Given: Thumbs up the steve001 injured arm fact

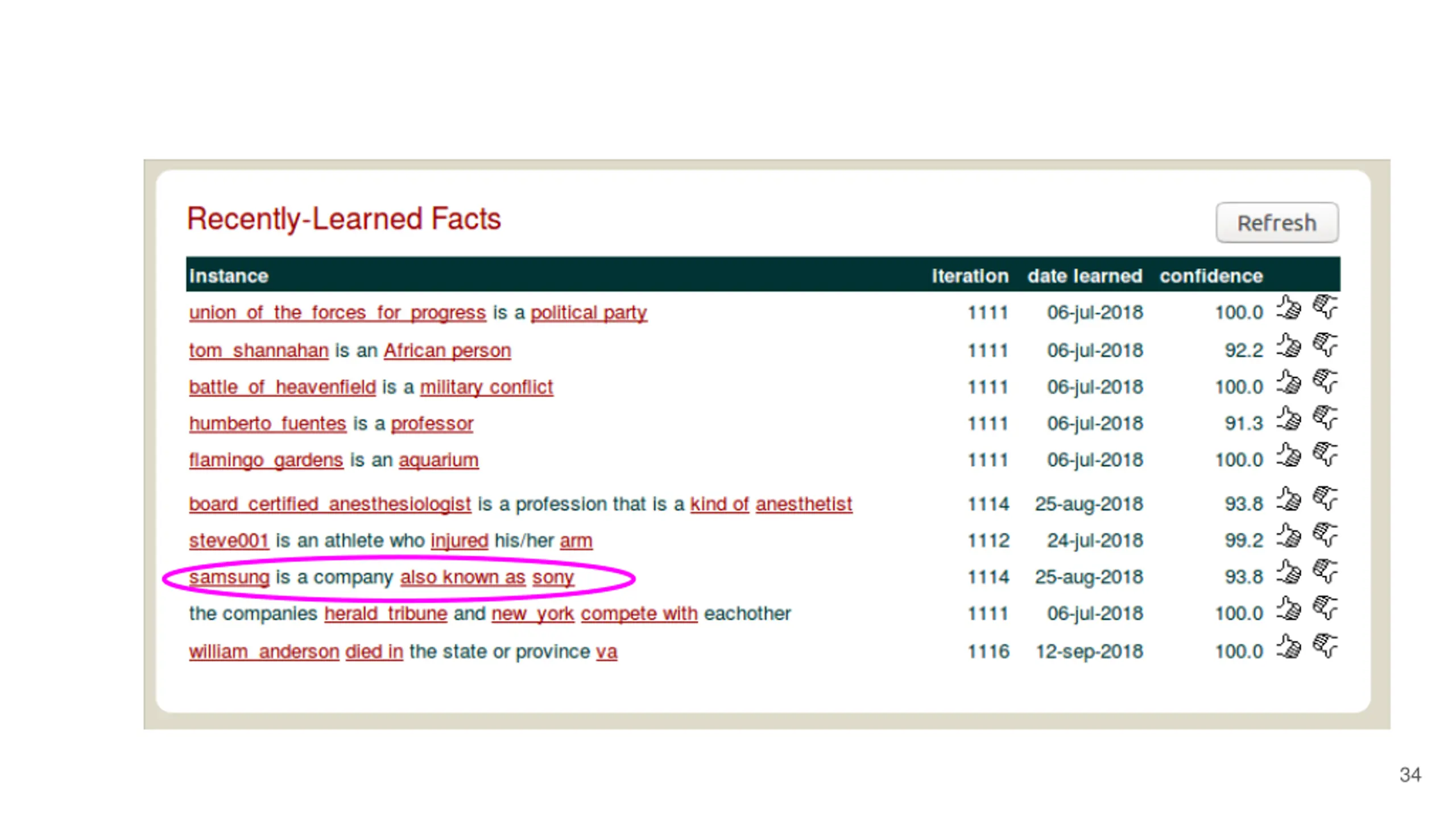Looking at the screenshot, I should (1288, 535).
